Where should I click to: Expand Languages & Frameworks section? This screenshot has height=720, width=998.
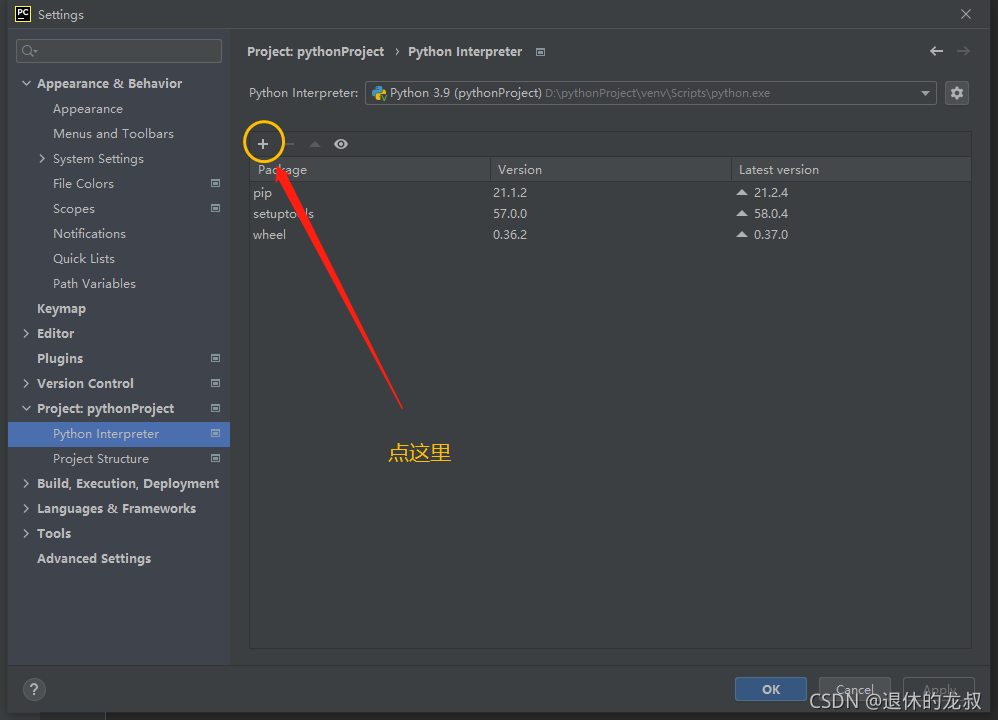click(x=26, y=508)
